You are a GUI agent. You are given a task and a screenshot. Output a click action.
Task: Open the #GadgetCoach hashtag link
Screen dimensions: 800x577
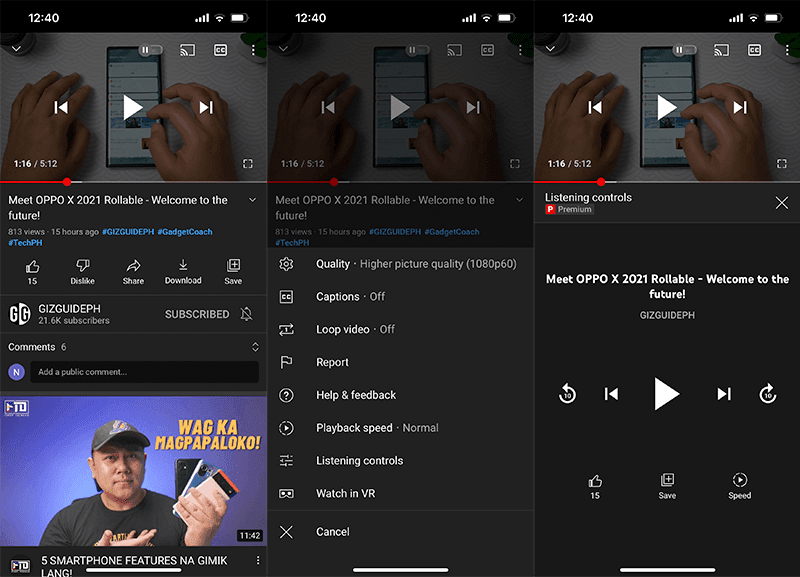(185, 232)
